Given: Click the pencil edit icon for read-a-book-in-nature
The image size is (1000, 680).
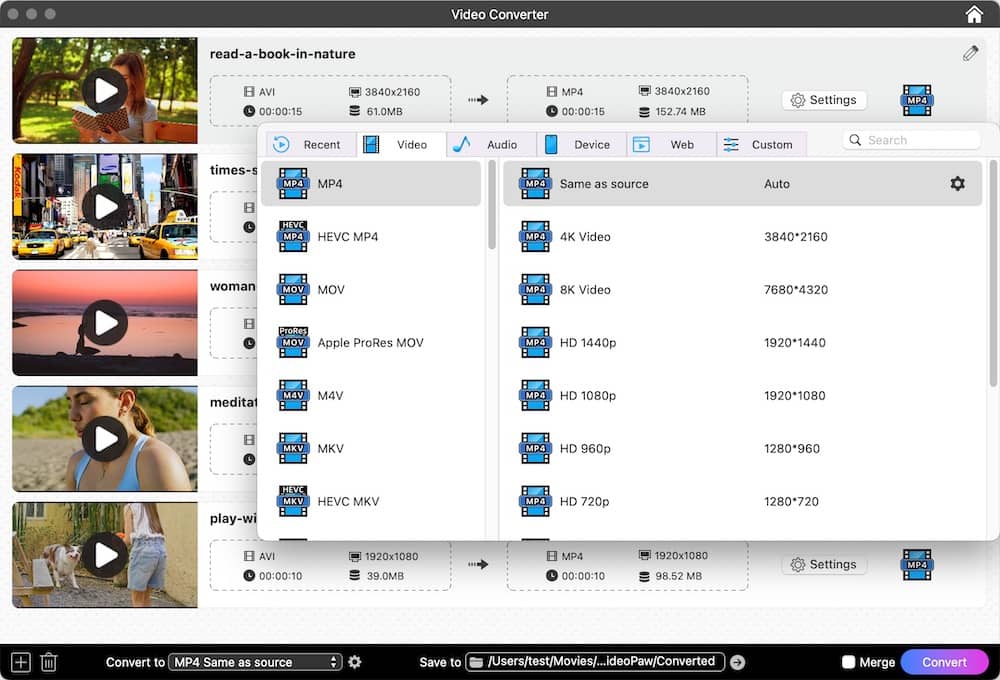Looking at the screenshot, I should click(x=970, y=54).
